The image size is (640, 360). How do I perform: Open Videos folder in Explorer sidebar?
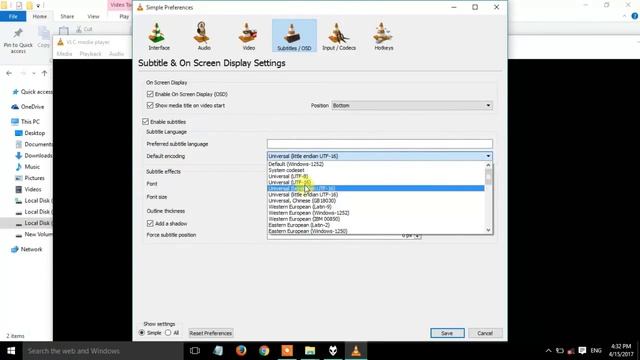point(28,189)
